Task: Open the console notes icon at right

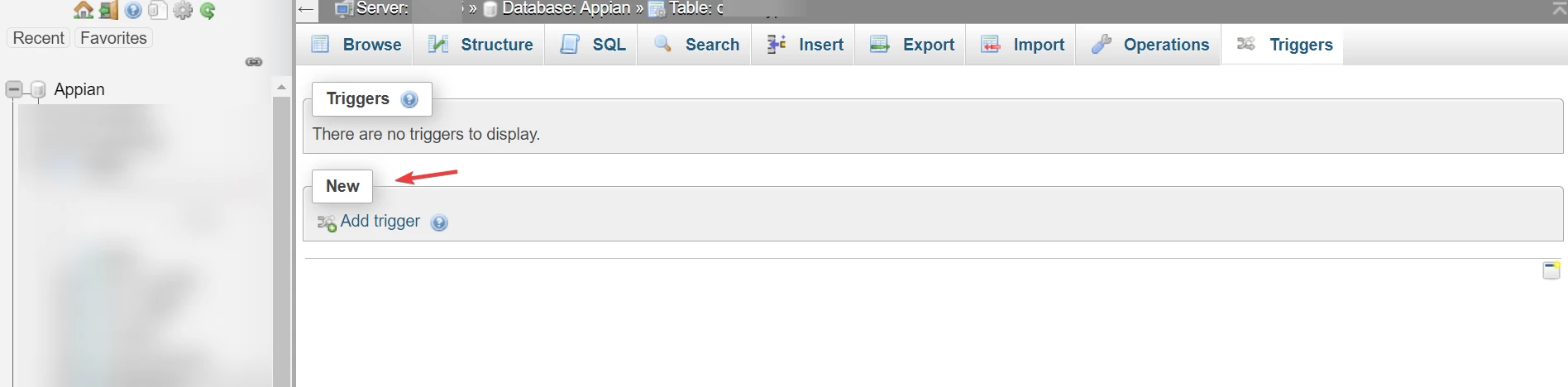Action: tap(1551, 270)
